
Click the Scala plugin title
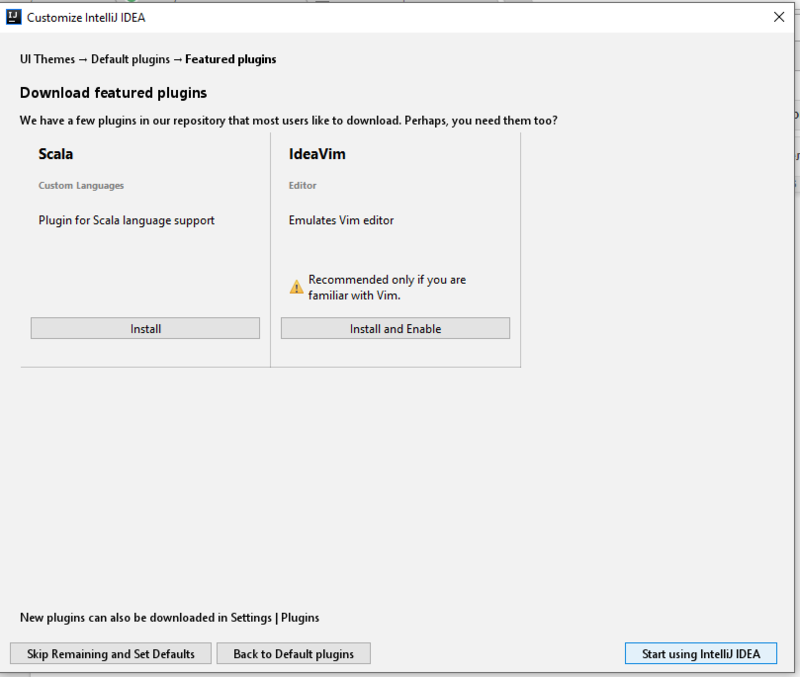56,154
